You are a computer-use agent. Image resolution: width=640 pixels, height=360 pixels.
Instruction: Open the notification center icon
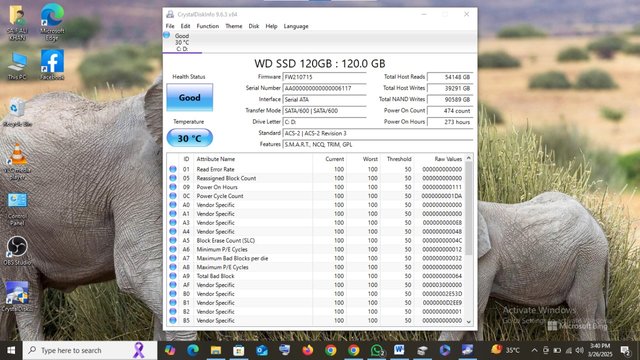[625, 350]
